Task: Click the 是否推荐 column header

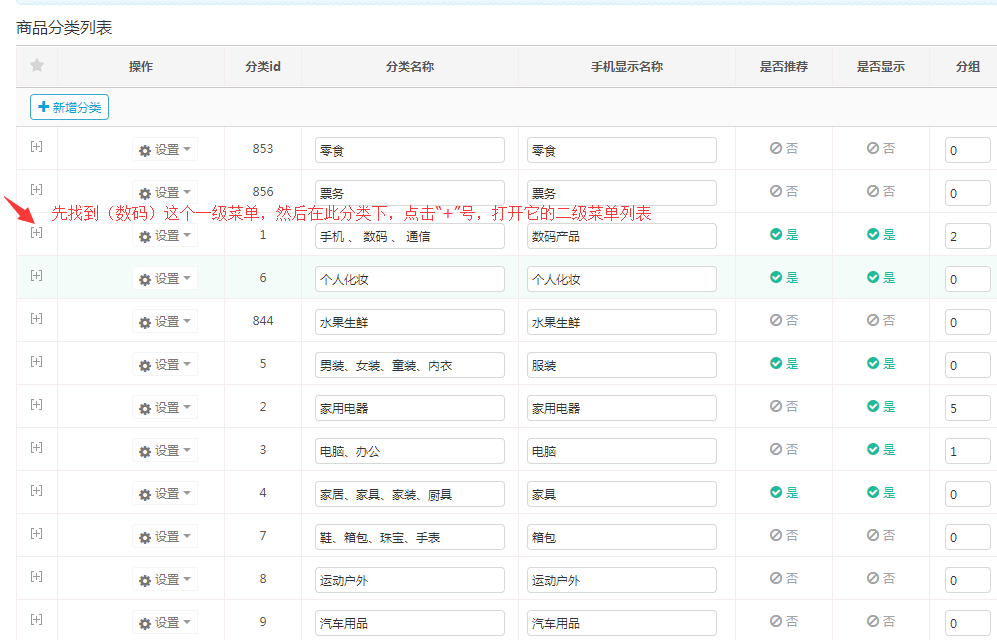Action: 783,66
